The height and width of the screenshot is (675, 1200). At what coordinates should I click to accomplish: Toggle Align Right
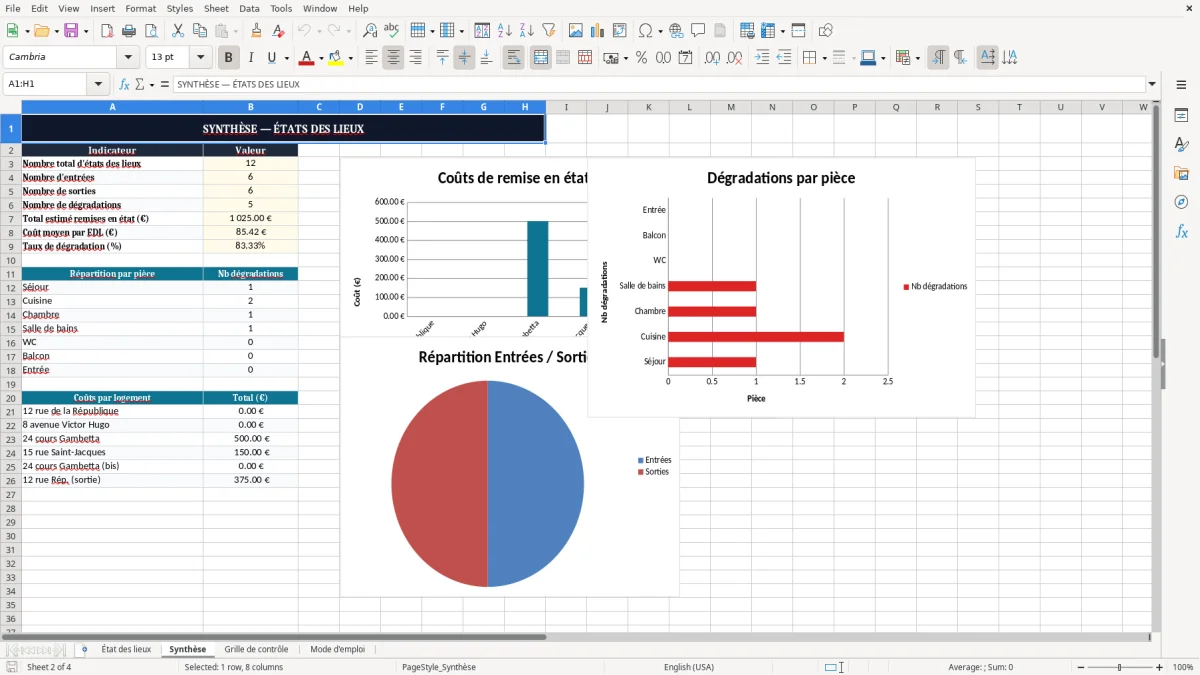(415, 58)
